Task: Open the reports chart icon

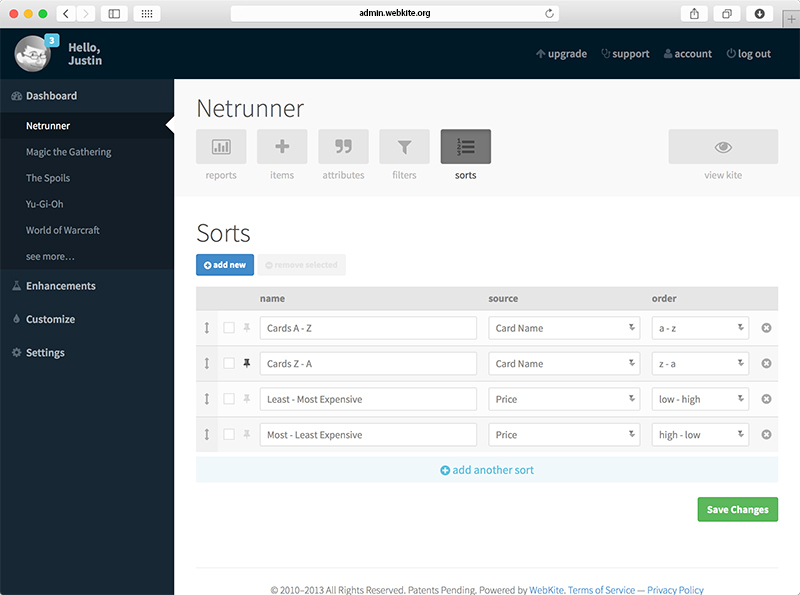Action: click(221, 147)
